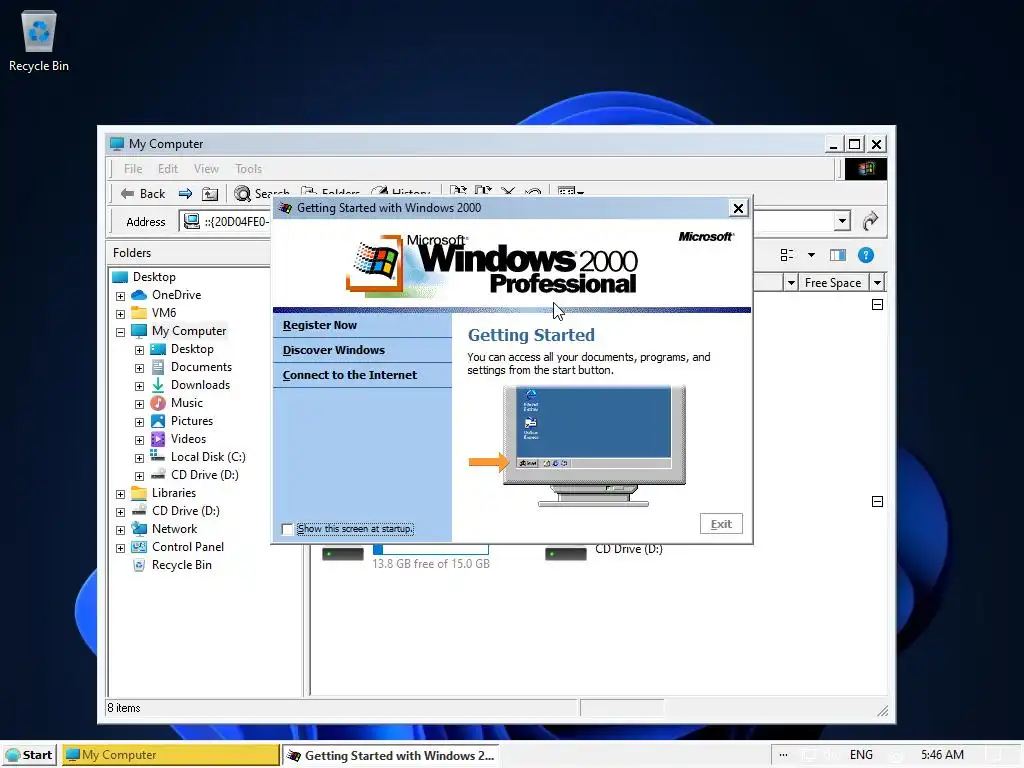Click the view layout icon near Help
This screenshot has height=768, width=1024.
coord(787,255)
